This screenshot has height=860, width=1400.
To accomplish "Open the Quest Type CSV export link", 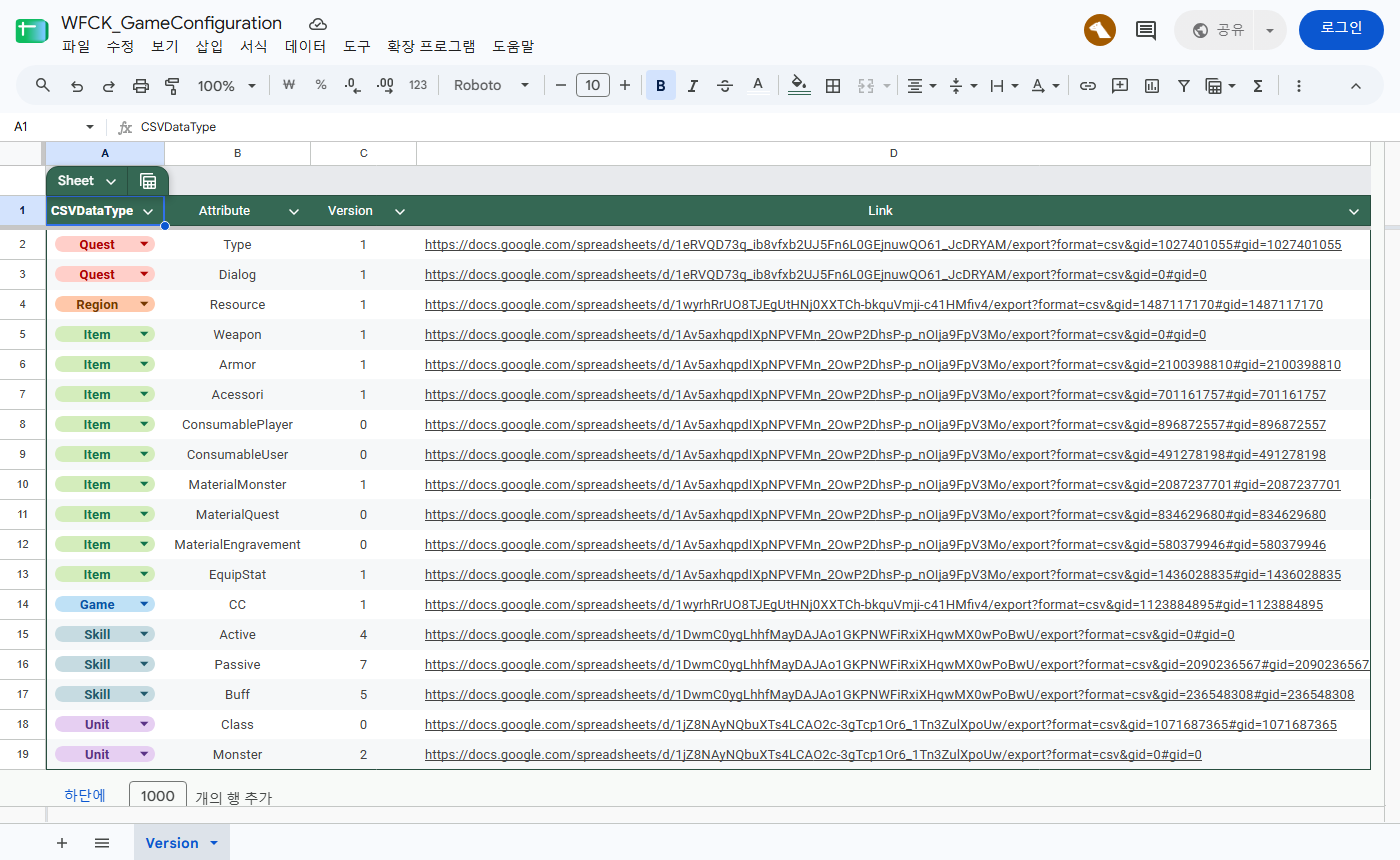I will point(883,245).
